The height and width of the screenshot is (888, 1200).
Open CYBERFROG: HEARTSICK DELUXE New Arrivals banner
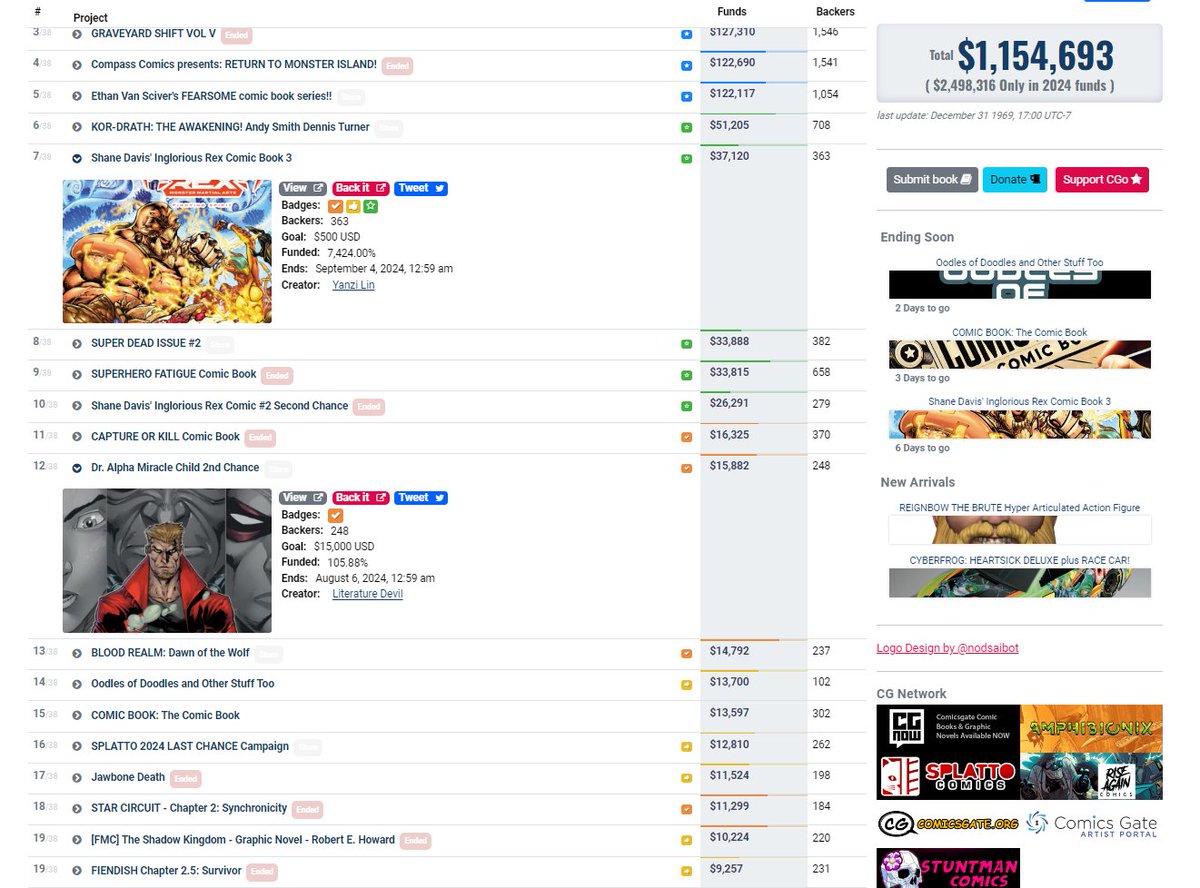coord(1020,583)
